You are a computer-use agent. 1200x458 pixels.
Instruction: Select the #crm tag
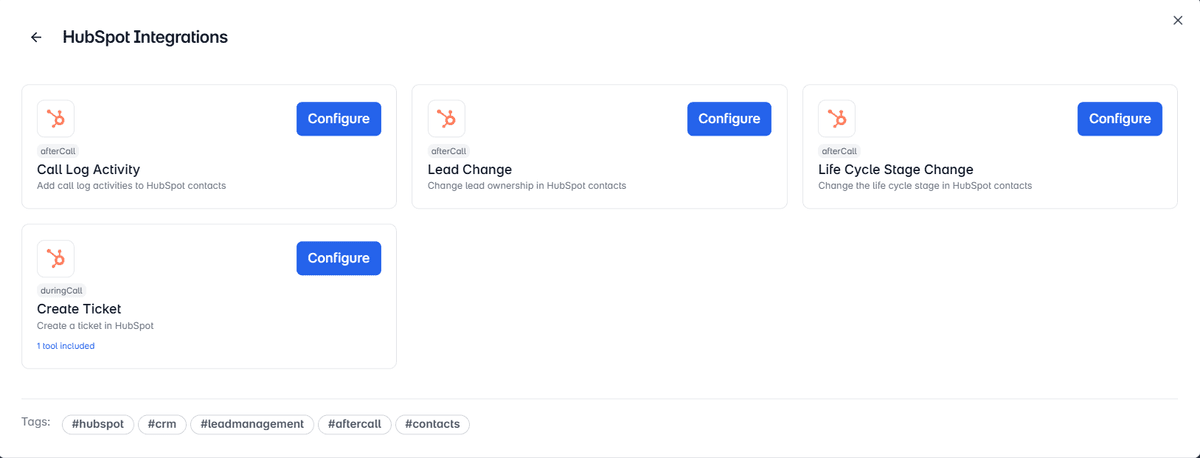click(x=162, y=424)
